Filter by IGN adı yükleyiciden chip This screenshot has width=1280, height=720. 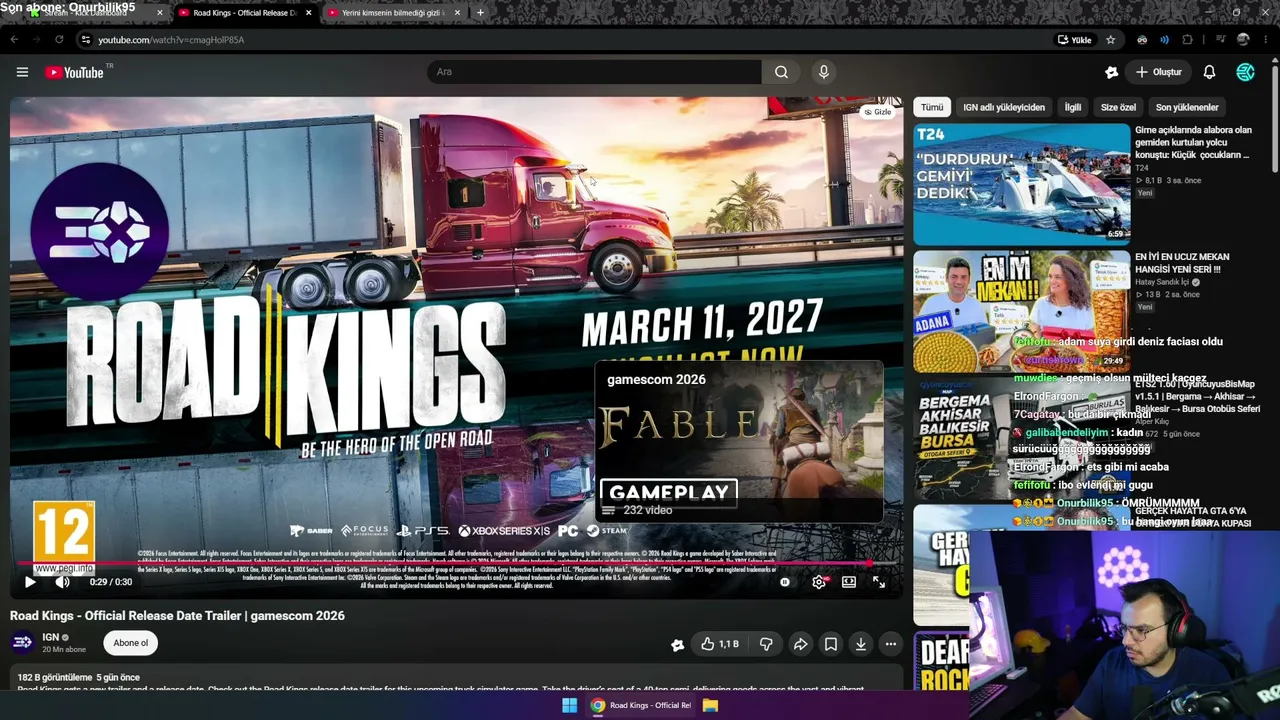pyautogui.click(x=1004, y=107)
